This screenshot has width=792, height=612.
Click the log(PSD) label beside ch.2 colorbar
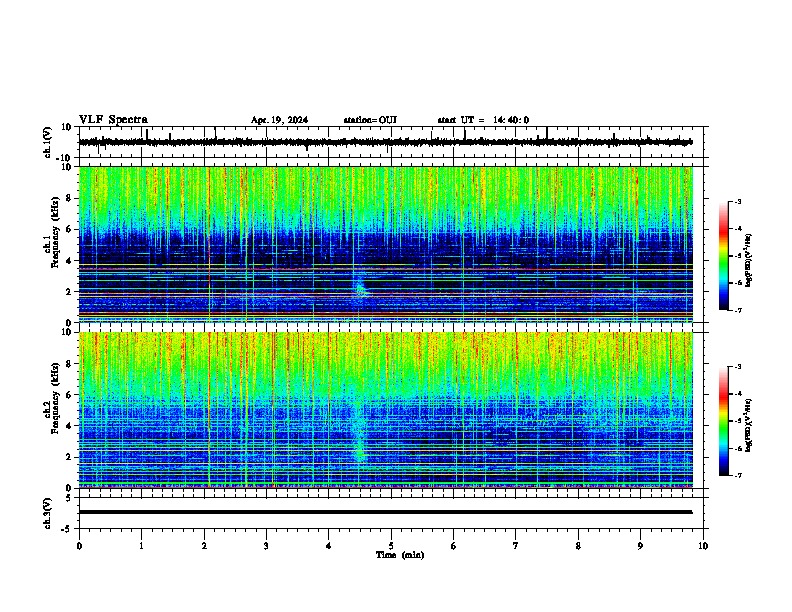(x=749, y=425)
